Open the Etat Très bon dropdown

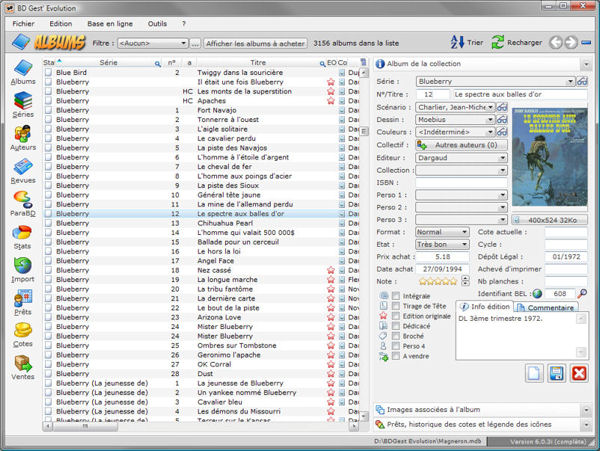tap(442, 244)
